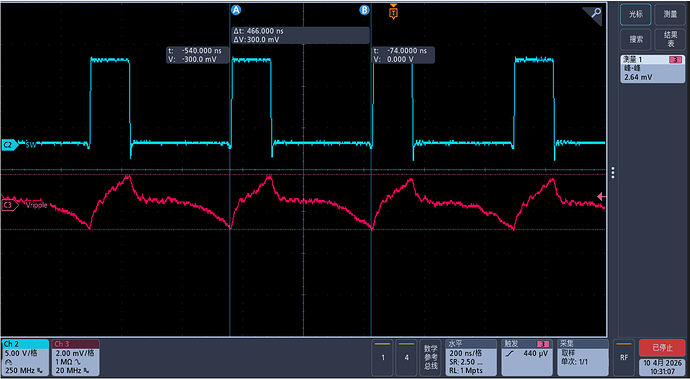Open the 触发 (Trigger) settings badge

[527, 357]
